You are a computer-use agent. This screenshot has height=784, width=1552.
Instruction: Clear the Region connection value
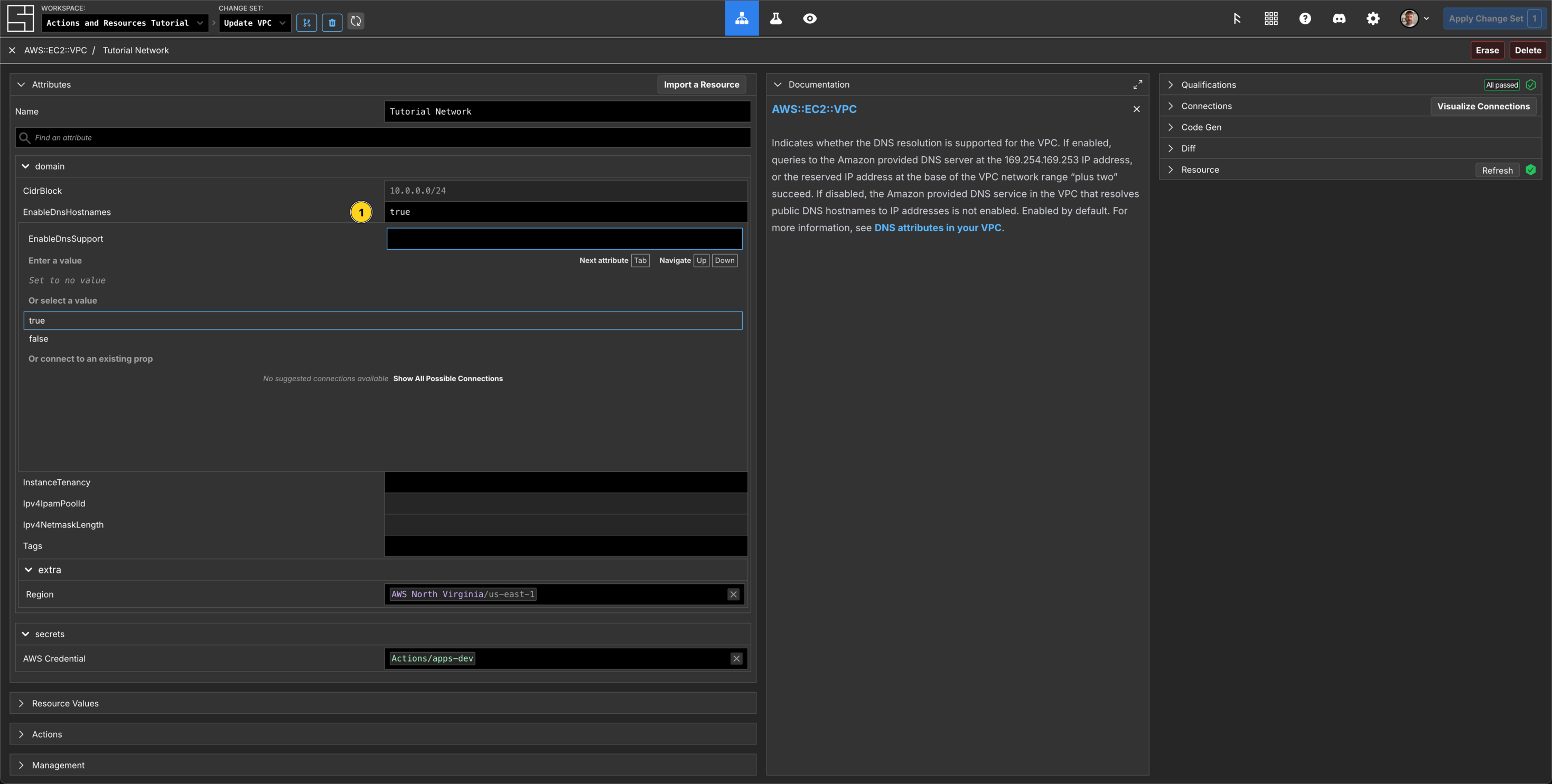click(733, 594)
